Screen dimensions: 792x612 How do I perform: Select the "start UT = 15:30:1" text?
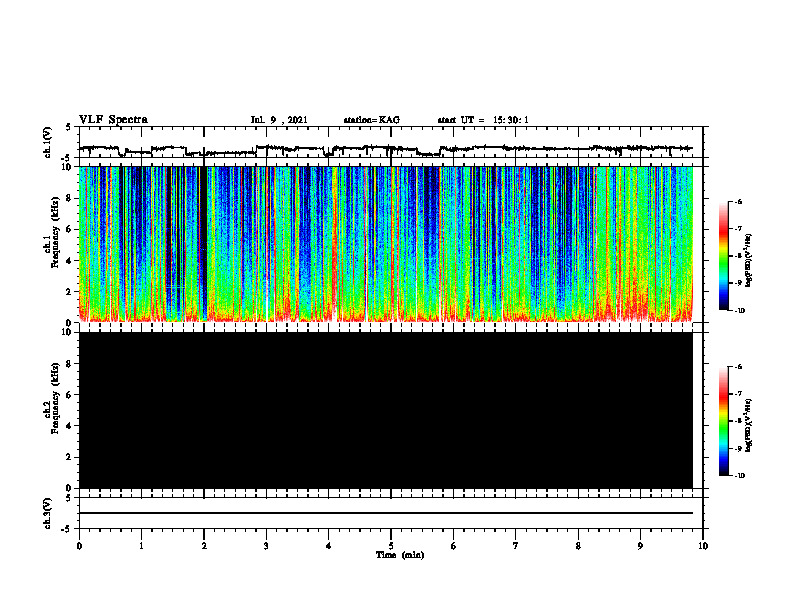click(x=483, y=120)
